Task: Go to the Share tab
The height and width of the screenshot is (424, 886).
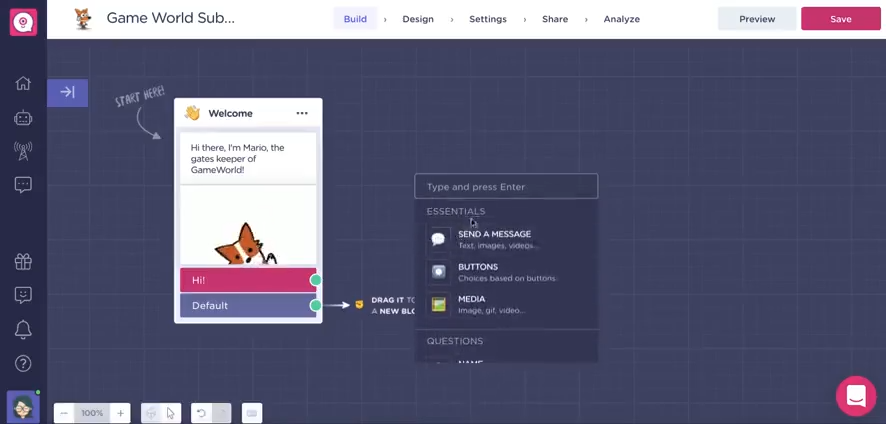Action: pyautogui.click(x=555, y=19)
